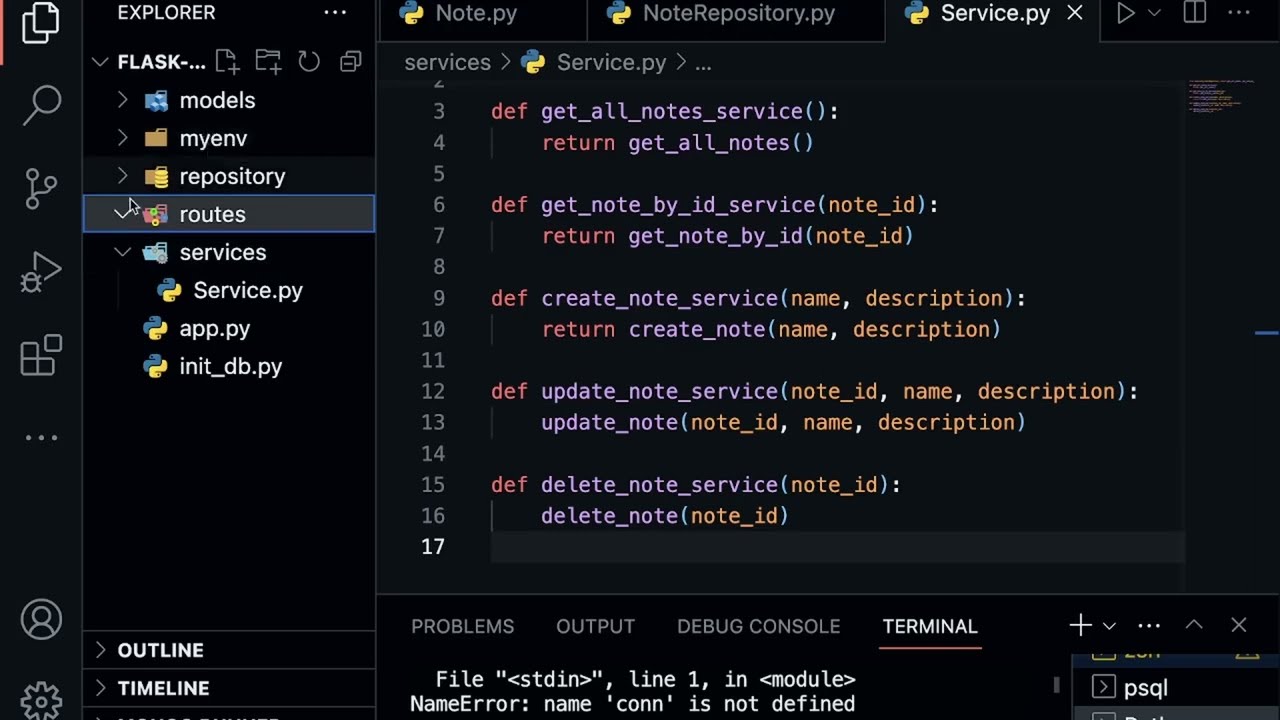The image size is (1280, 720).
Task: Collapse all folders in Explorer
Action: [x=350, y=62]
